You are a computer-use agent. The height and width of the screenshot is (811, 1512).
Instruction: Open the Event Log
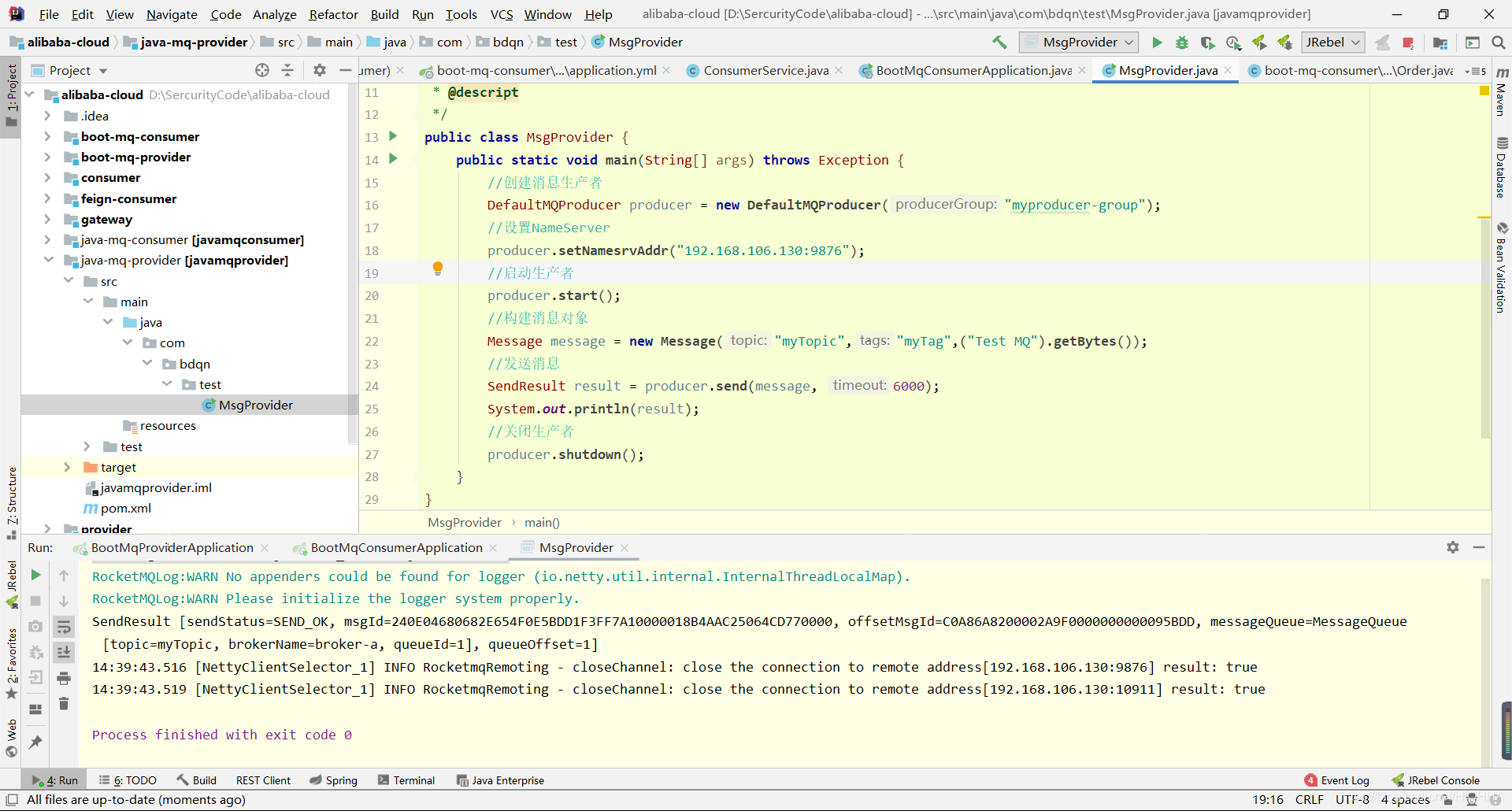[1337, 780]
